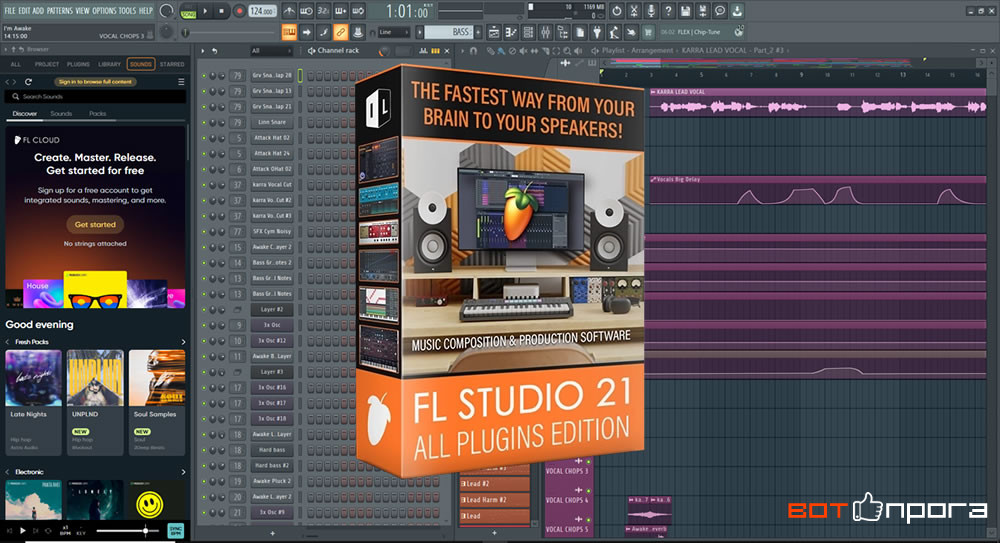Open the Late Nights pack thumbnail
Image resolution: width=1000 pixels, height=543 pixels.
click(x=33, y=378)
